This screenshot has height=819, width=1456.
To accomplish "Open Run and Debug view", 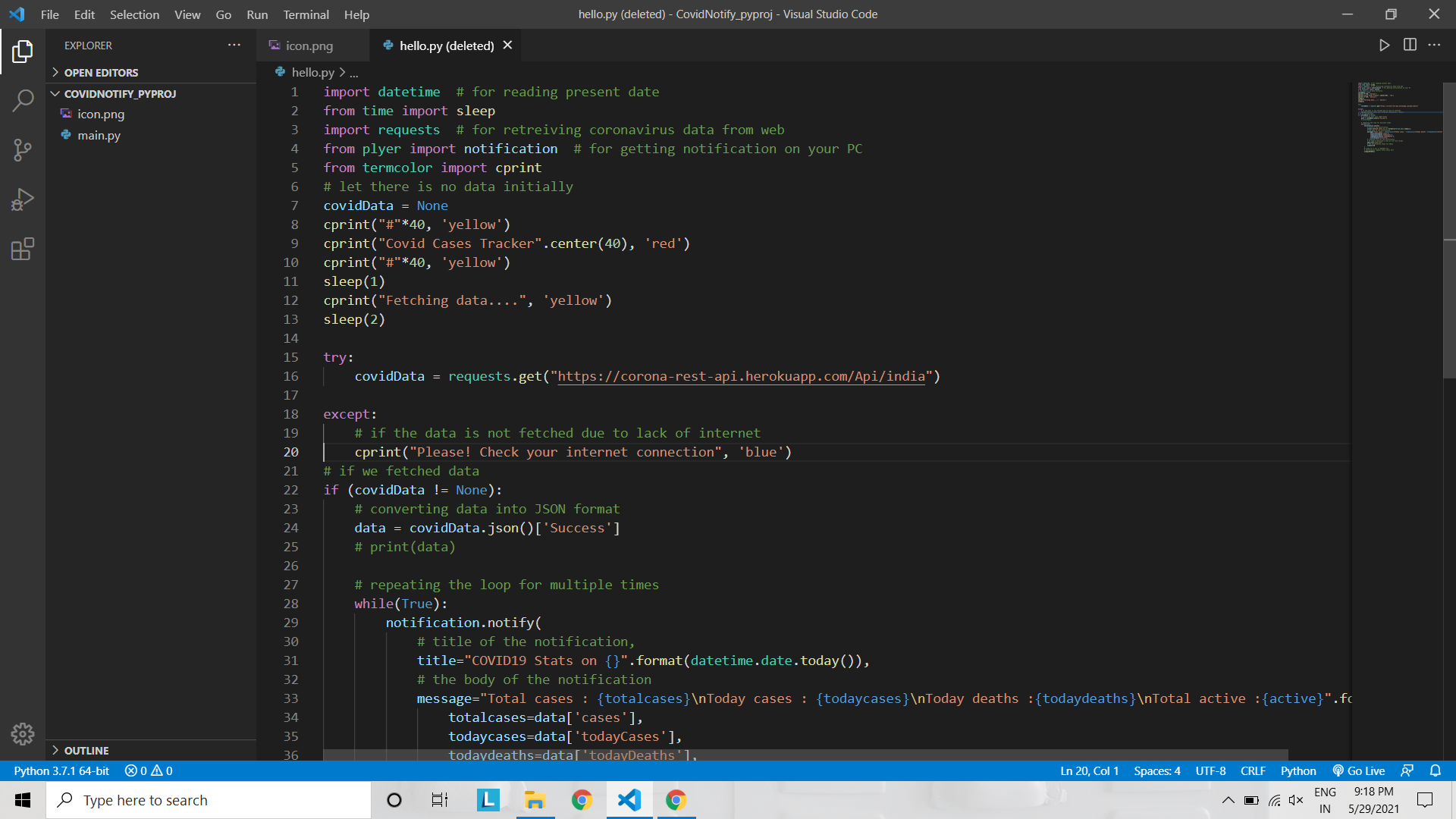I will coord(23,199).
